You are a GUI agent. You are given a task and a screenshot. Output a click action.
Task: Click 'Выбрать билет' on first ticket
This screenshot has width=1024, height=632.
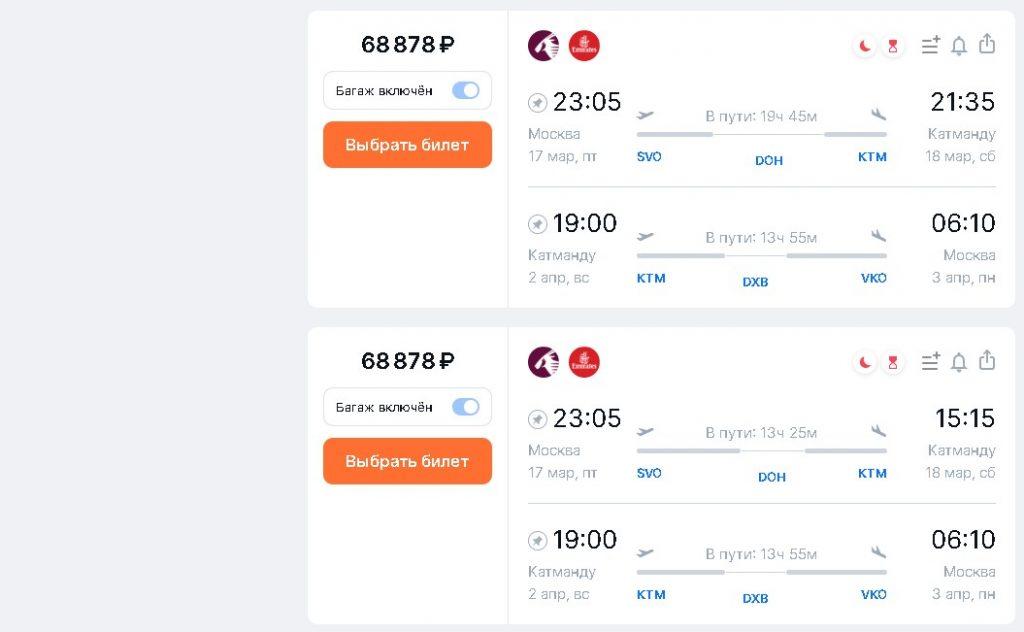408,144
